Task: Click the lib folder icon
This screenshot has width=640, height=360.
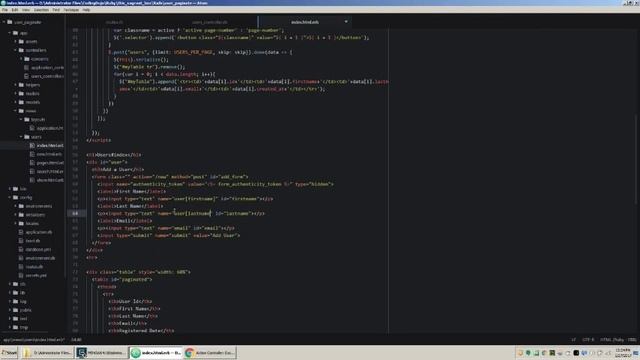Action: [x=16, y=293]
